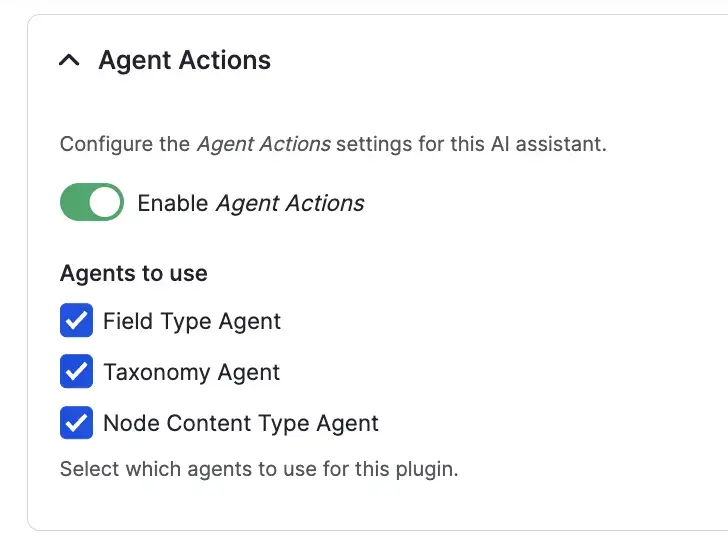Screen dimensions: 728x554
Task: Click the "Configure the Agent Actions settings" description
Action: click(333, 144)
